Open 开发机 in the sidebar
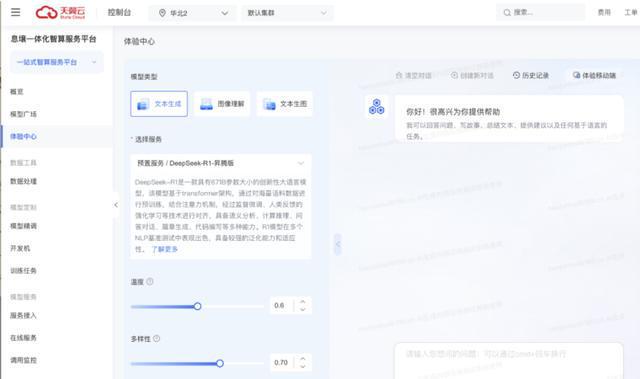640x379 pixels. click(x=20, y=248)
